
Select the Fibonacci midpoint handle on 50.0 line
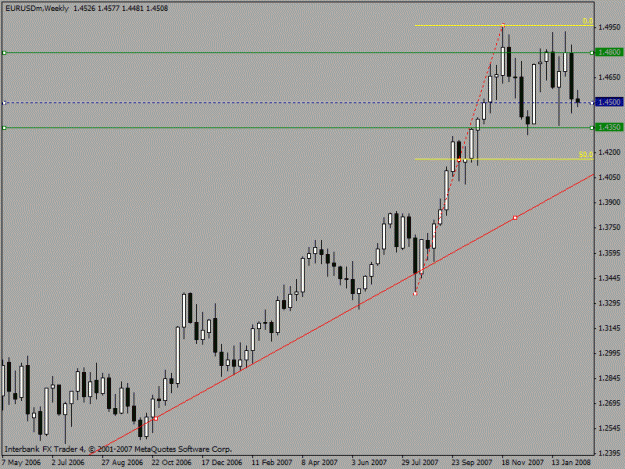[459, 160]
